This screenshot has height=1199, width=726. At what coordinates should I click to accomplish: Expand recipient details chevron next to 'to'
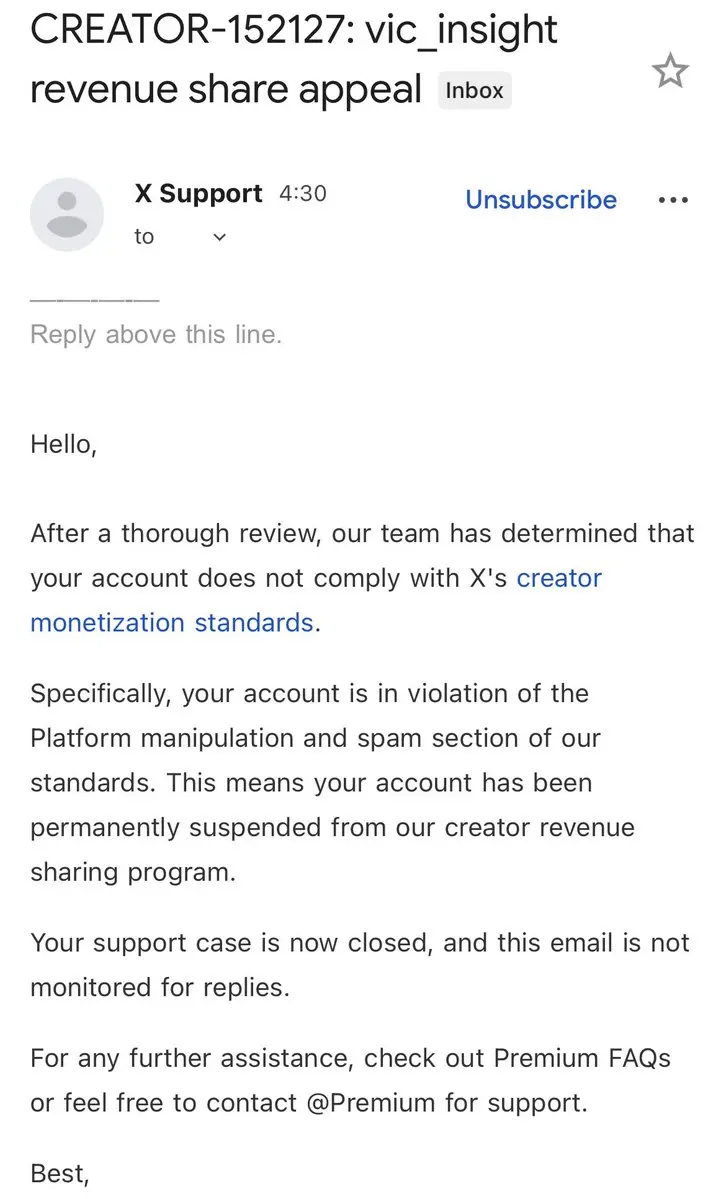[219, 238]
